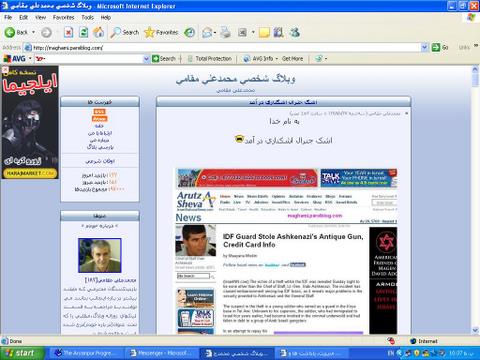The width and height of the screenshot is (480, 360).
Task: Click the vertical scrollbar down arrow
Action: [x=475, y=330]
